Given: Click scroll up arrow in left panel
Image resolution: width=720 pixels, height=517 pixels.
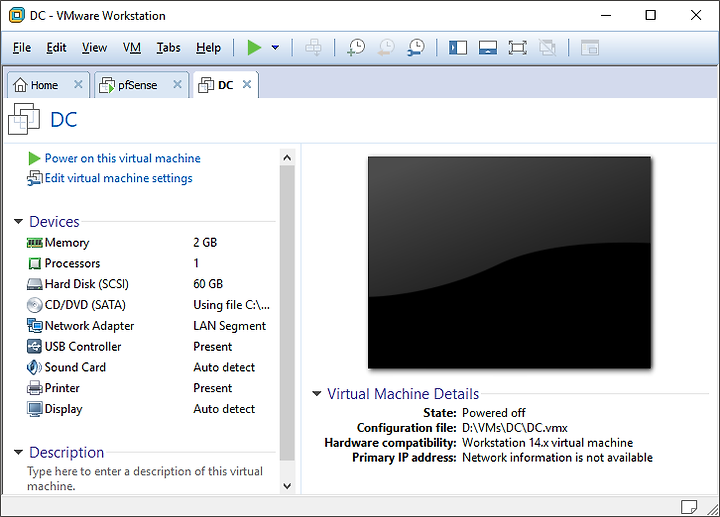Looking at the screenshot, I should [287, 157].
